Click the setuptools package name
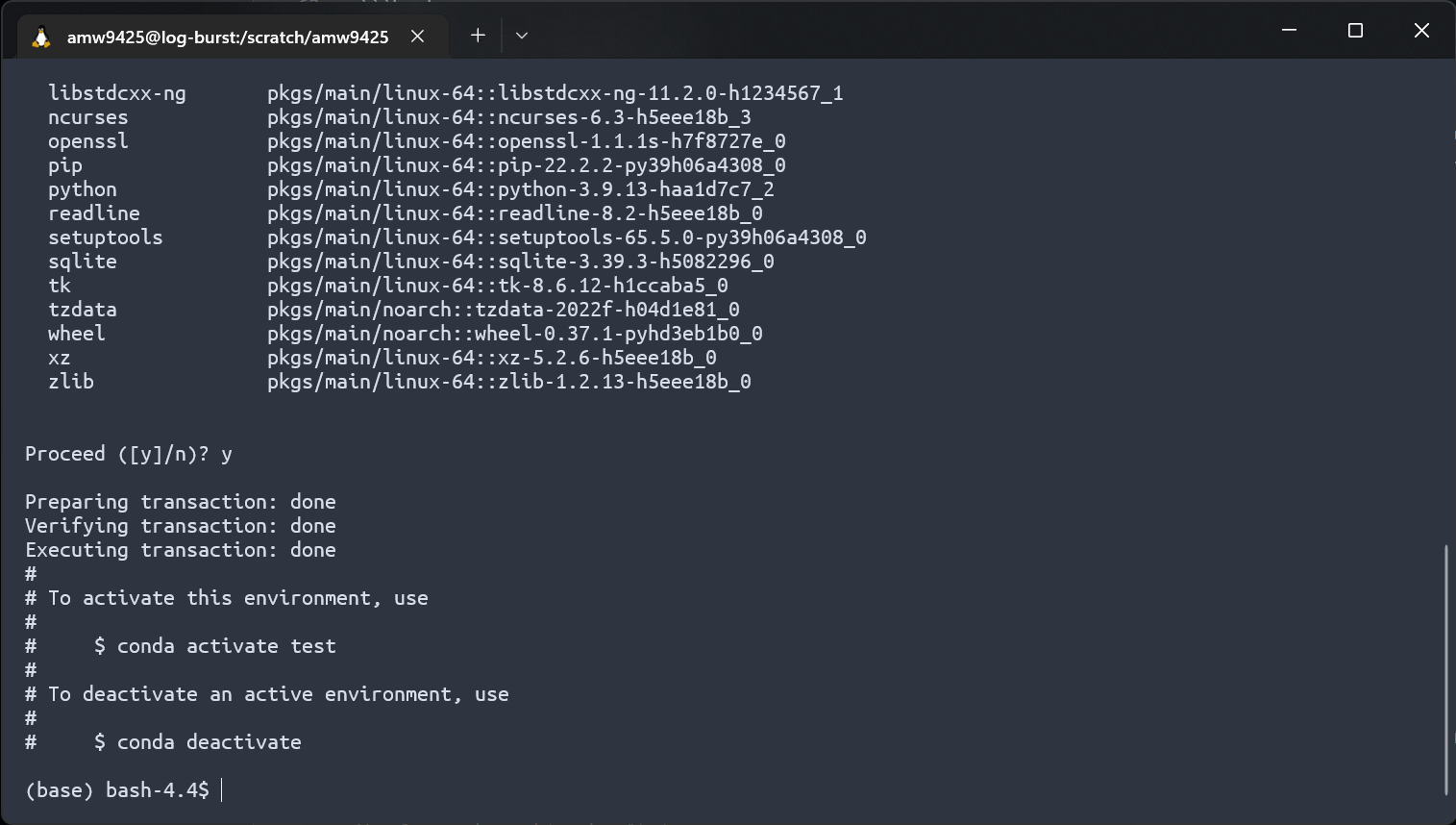The image size is (1456, 825). click(106, 237)
